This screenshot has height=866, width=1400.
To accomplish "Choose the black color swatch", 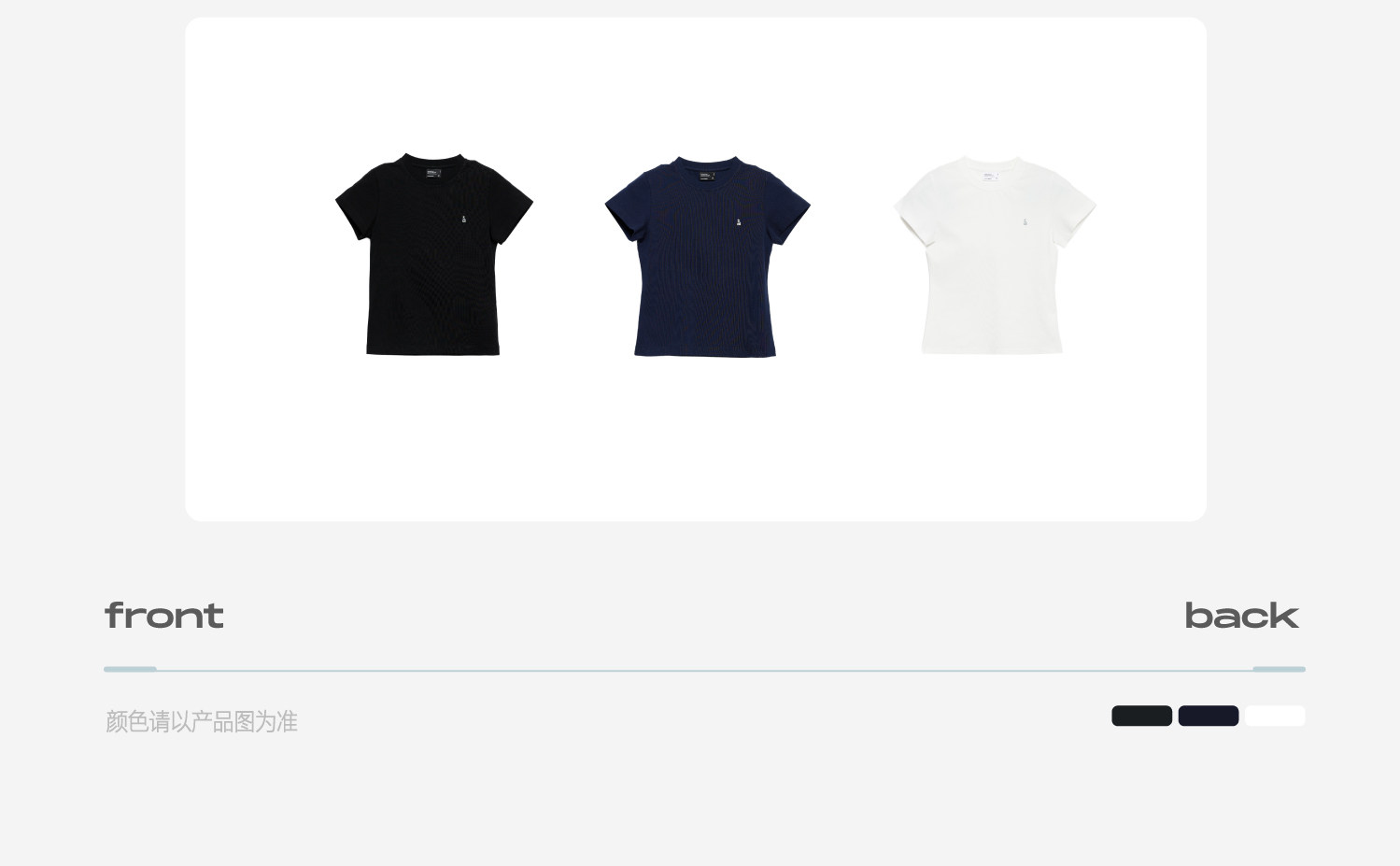I will (1141, 716).
